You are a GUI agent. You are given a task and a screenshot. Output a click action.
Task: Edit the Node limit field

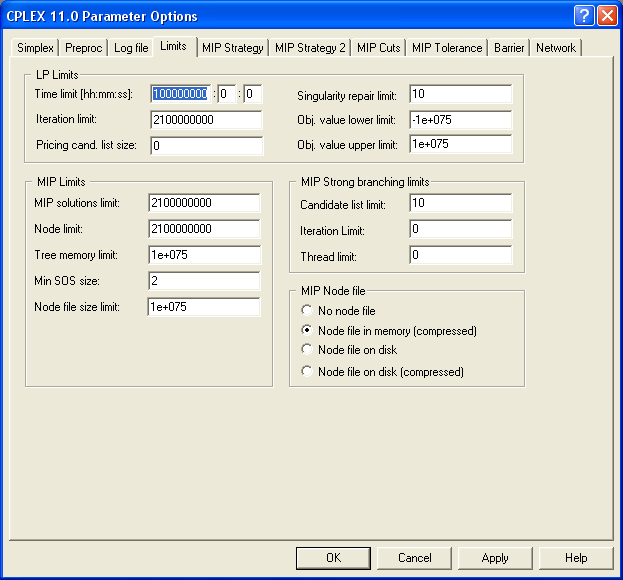point(204,229)
